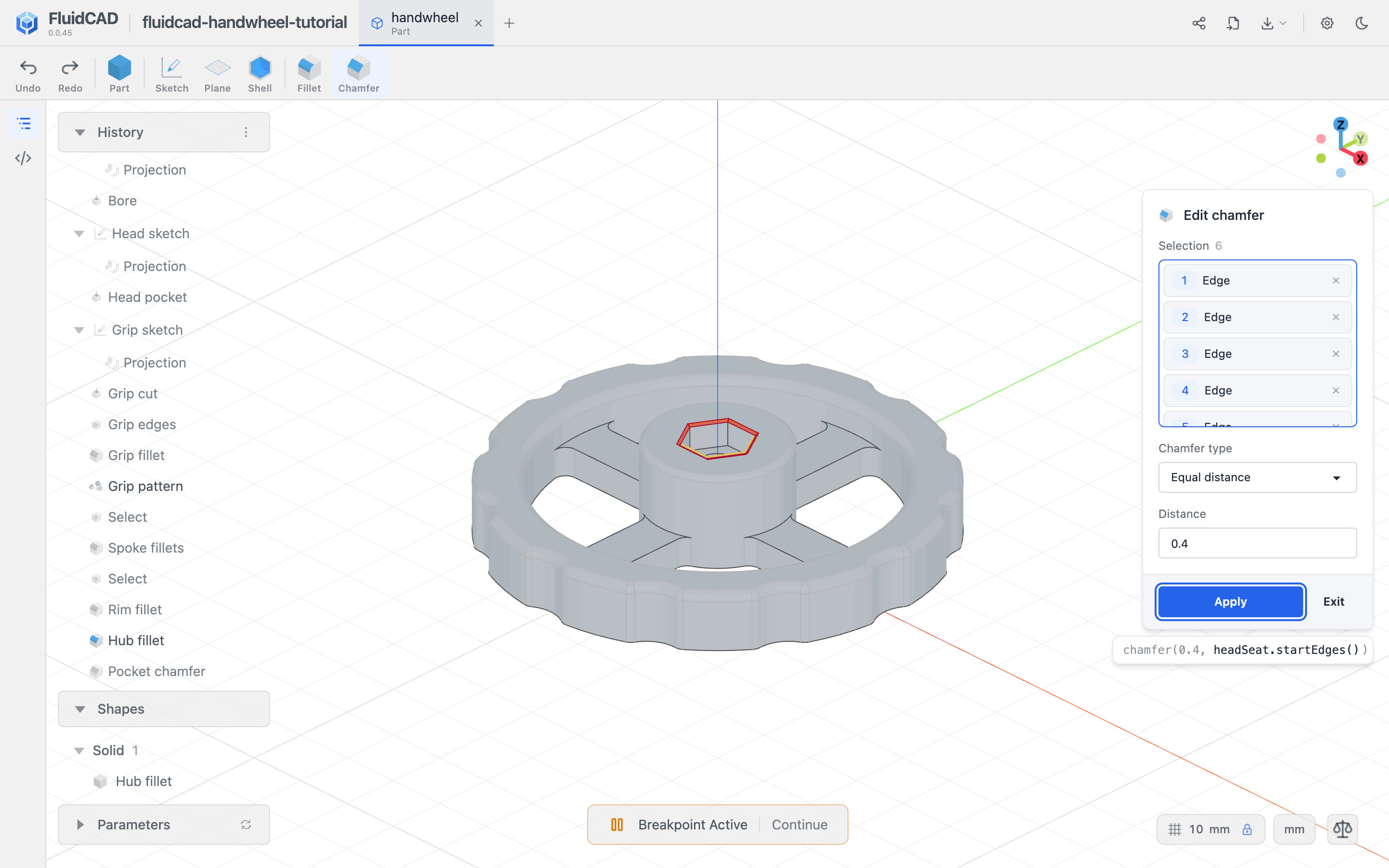Image resolution: width=1389 pixels, height=868 pixels.
Task: Click the share icon in the header
Action: point(1198,23)
